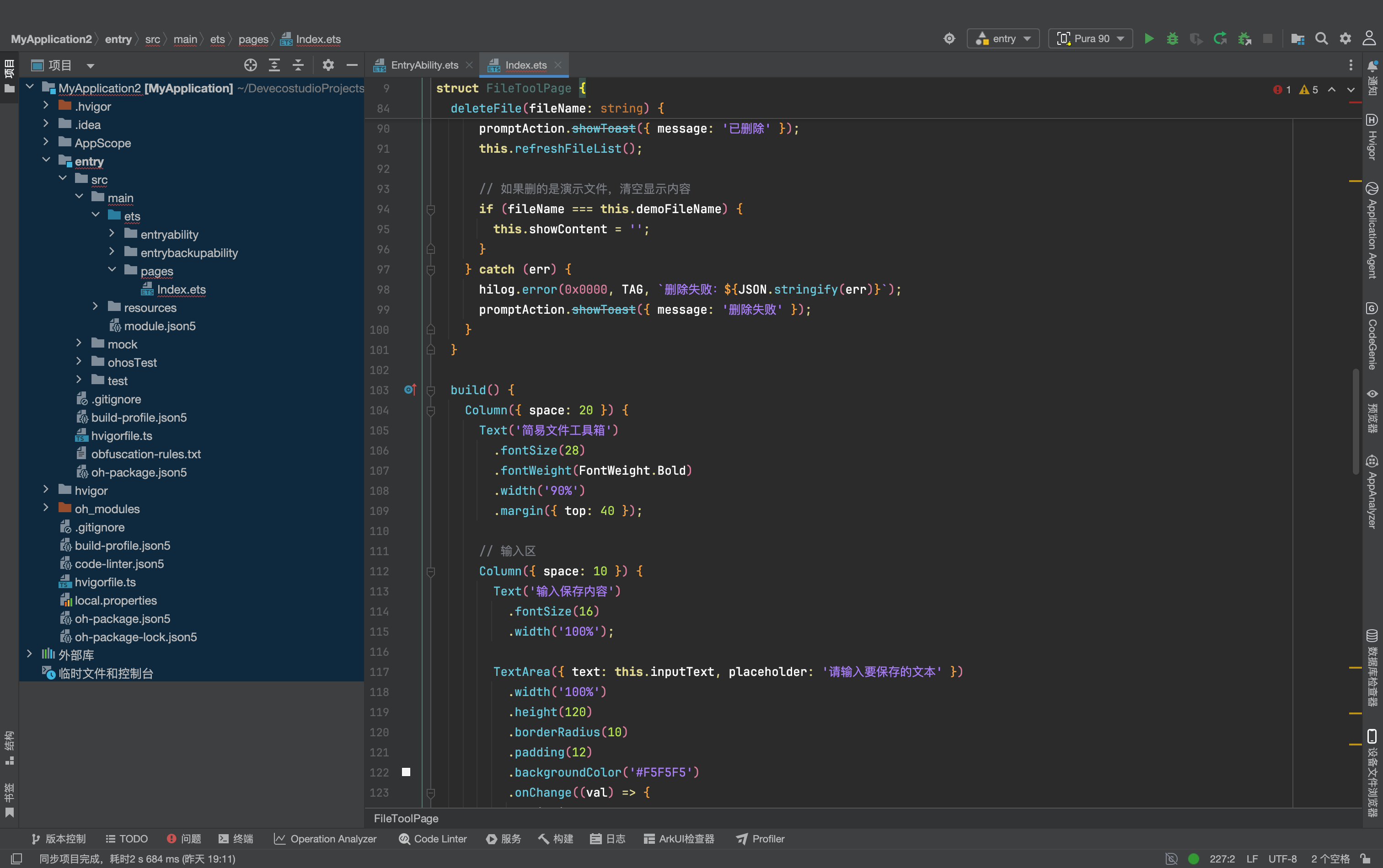
Task: Open the ArkUI inspector panel
Action: [x=679, y=839]
